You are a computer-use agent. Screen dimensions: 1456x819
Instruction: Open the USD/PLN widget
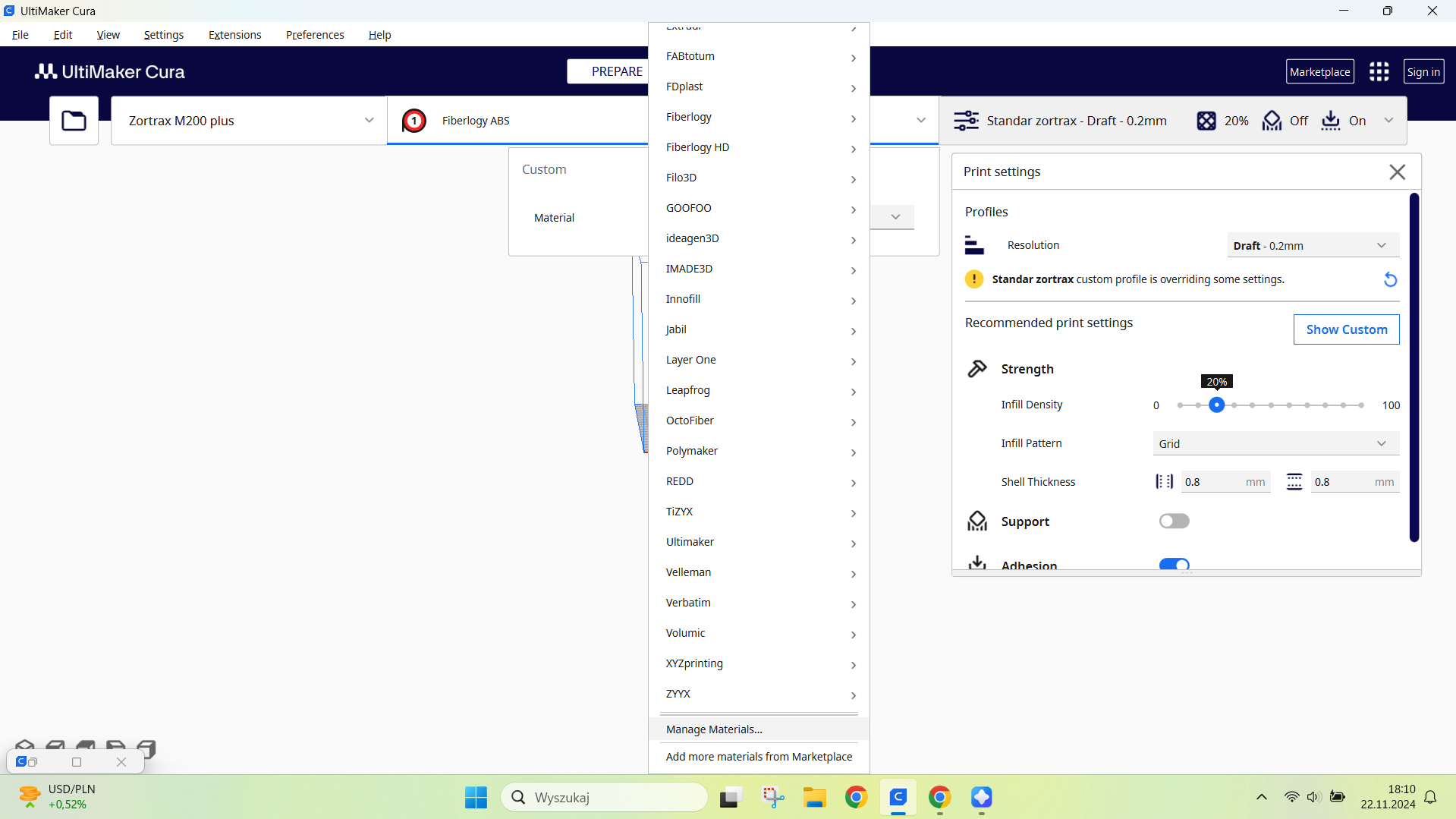click(x=58, y=797)
